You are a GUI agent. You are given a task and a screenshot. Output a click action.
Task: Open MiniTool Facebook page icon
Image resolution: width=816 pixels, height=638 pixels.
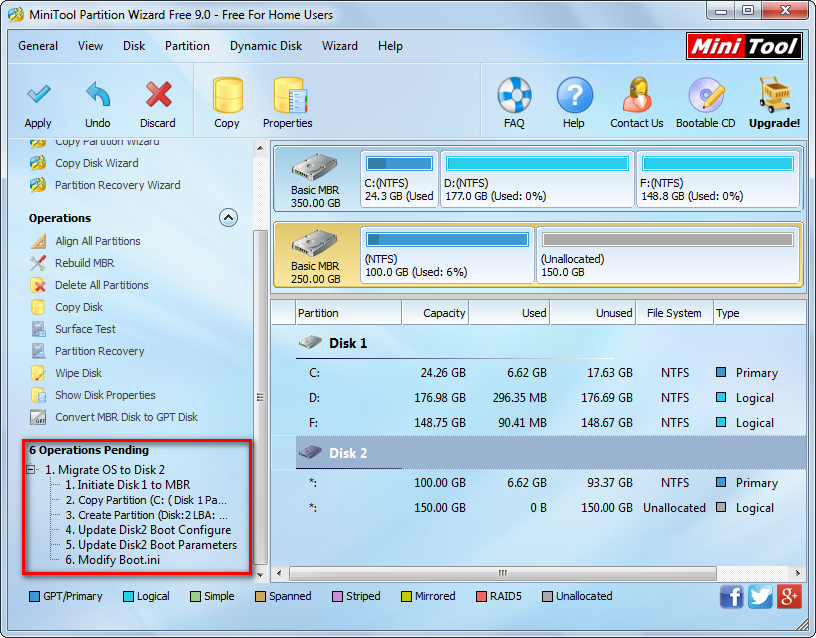point(731,596)
